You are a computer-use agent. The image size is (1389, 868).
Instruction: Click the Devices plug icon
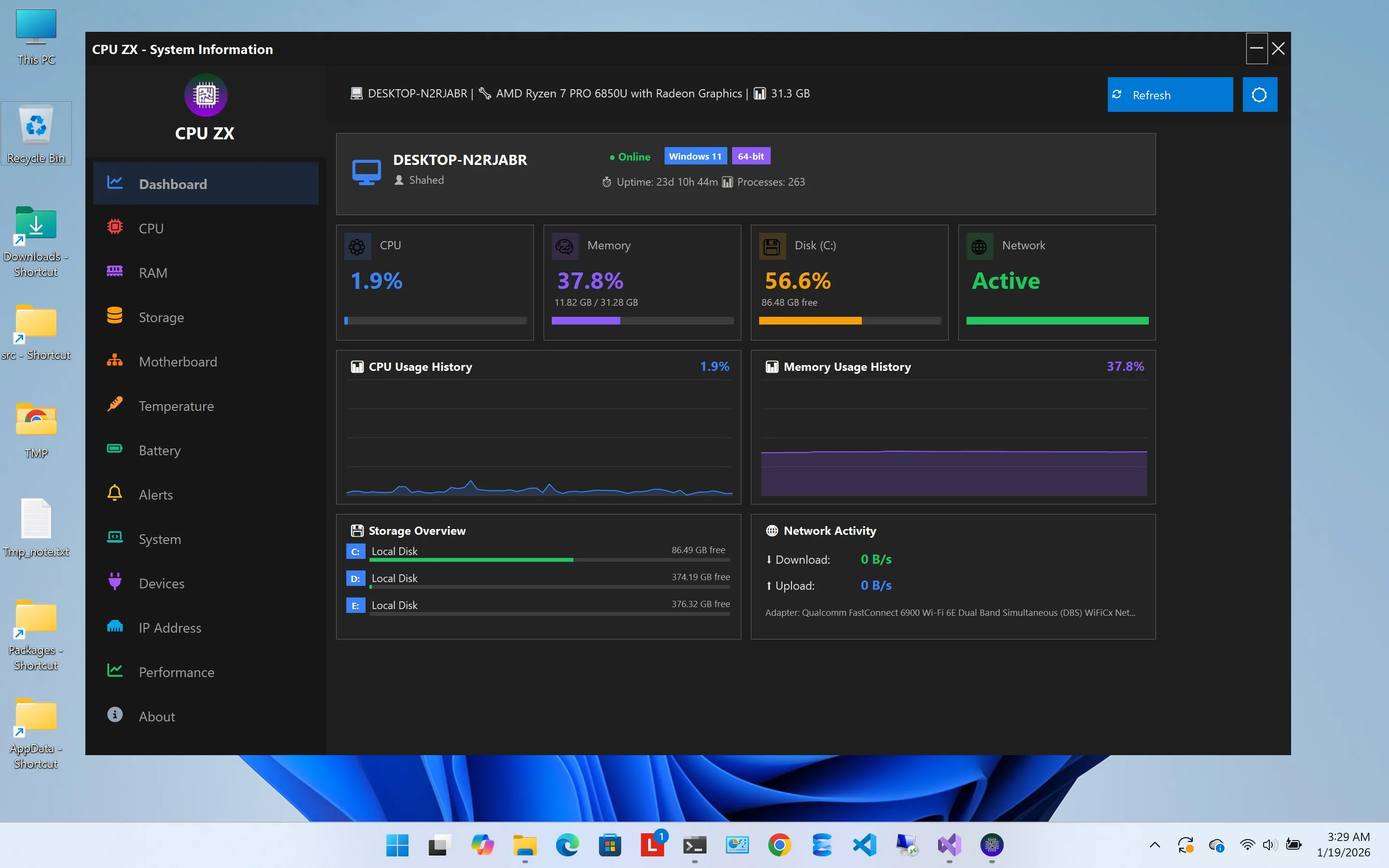[x=115, y=582]
